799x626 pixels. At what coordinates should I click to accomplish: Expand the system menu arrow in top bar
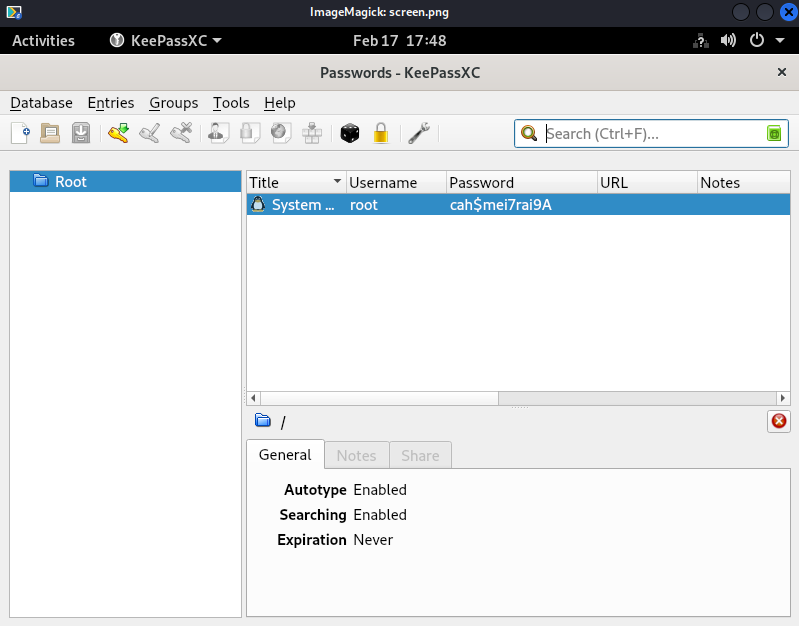click(780, 40)
